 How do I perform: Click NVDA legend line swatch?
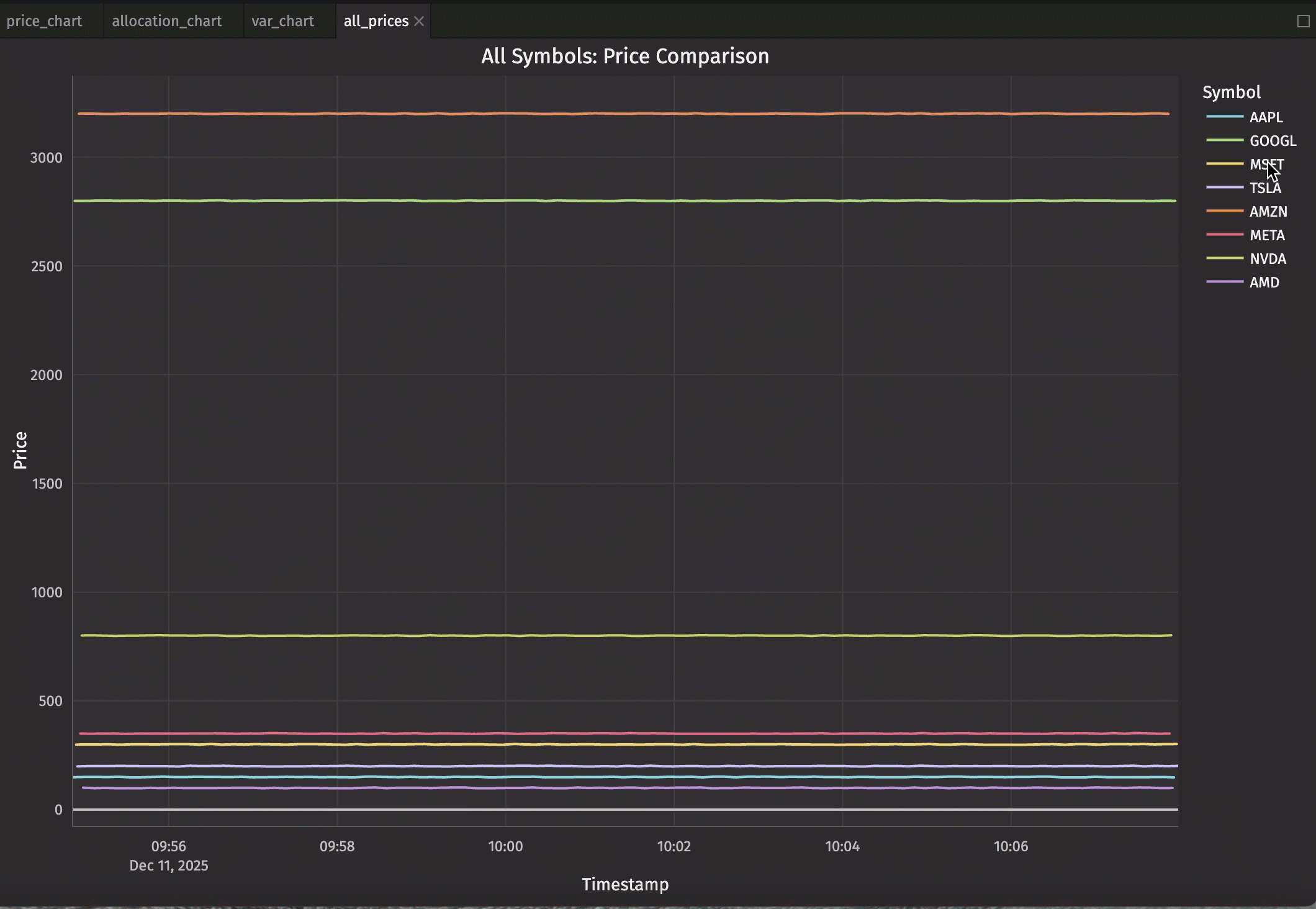pyautogui.click(x=1225, y=258)
